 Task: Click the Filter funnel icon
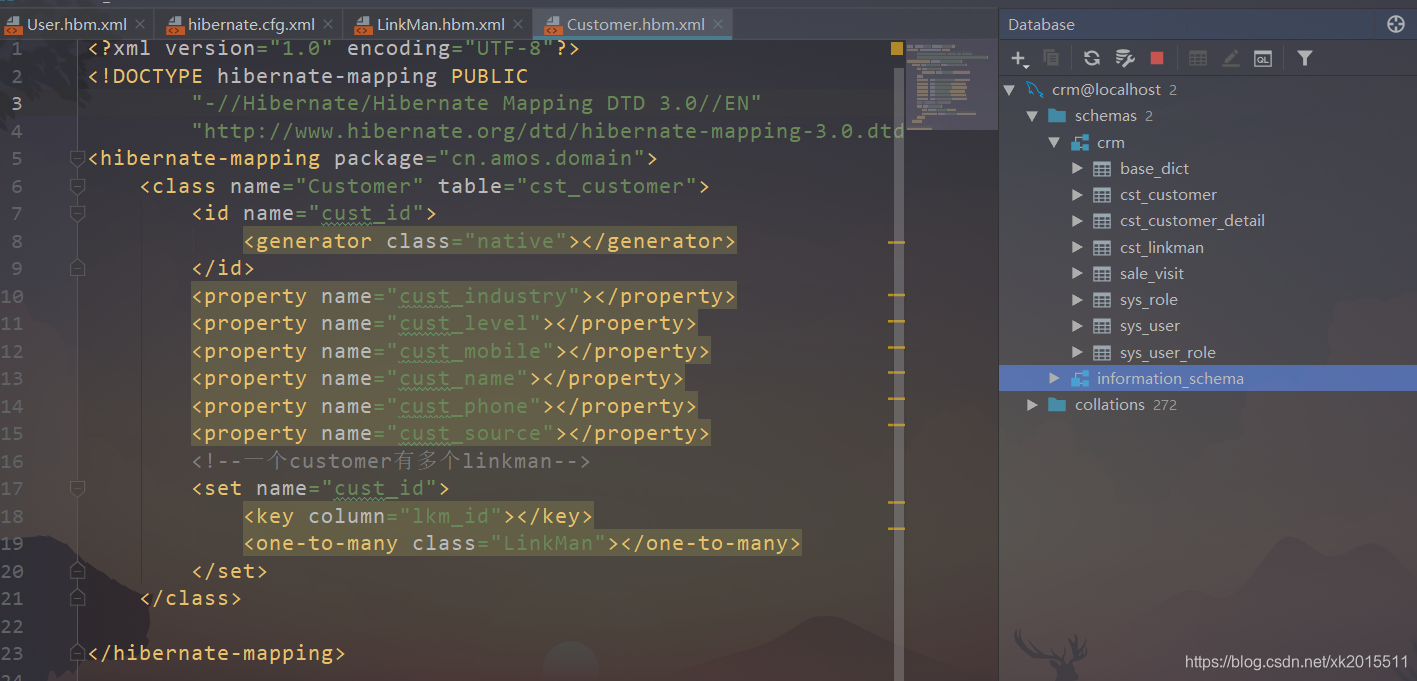pos(1305,58)
